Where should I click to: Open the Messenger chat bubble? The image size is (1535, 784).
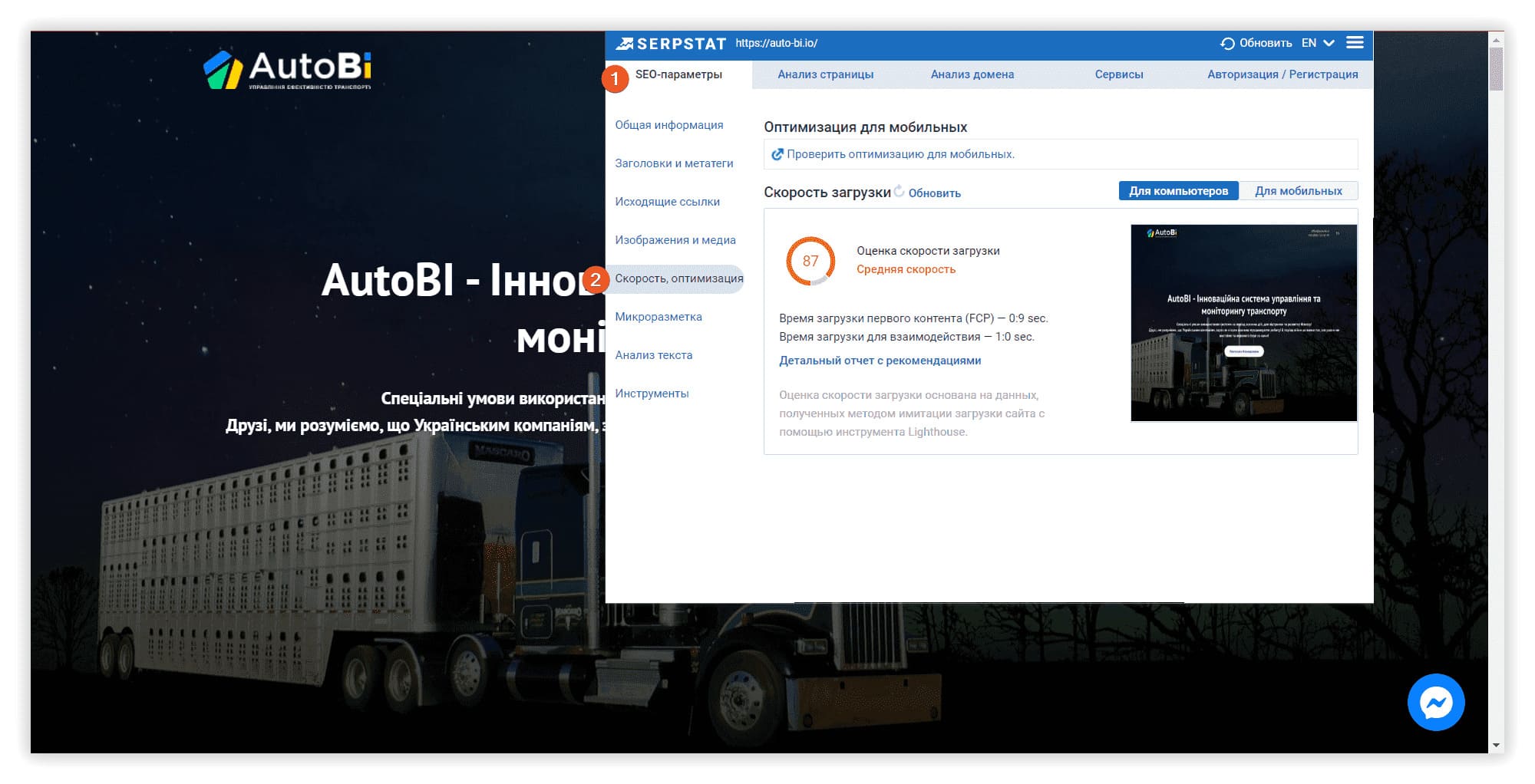tap(1436, 702)
